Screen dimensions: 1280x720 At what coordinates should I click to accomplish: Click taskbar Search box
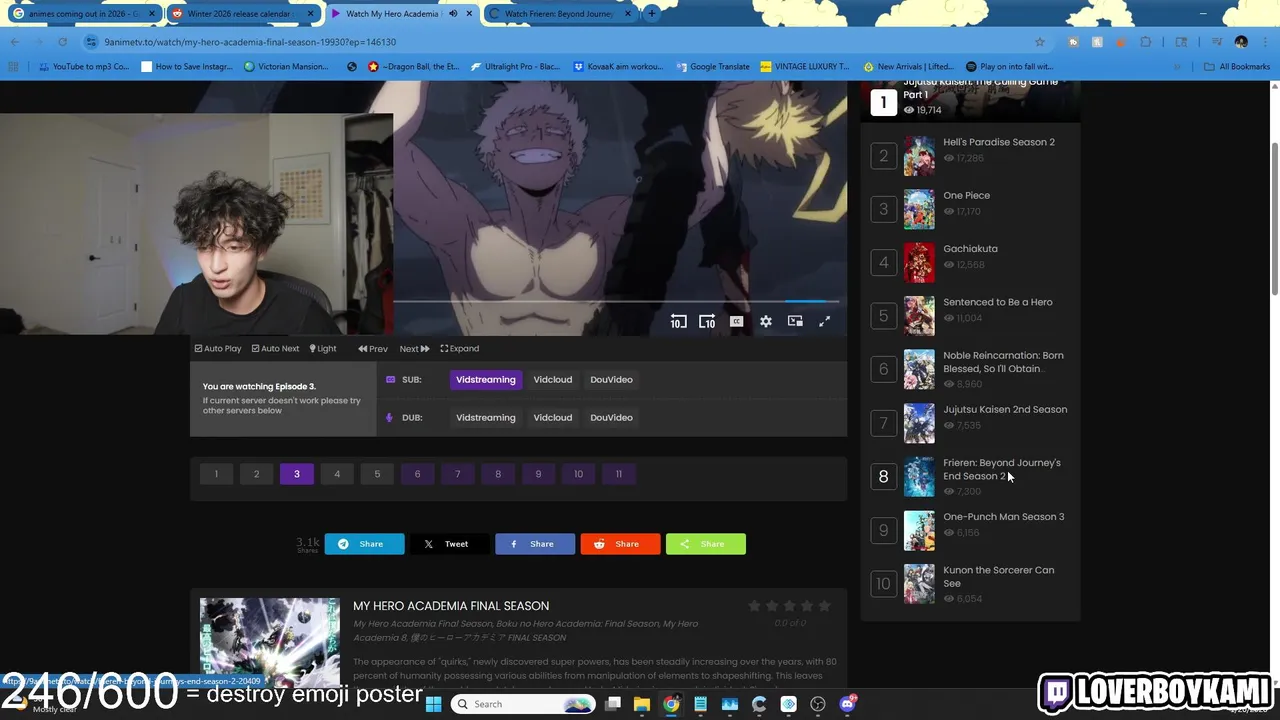[522, 704]
